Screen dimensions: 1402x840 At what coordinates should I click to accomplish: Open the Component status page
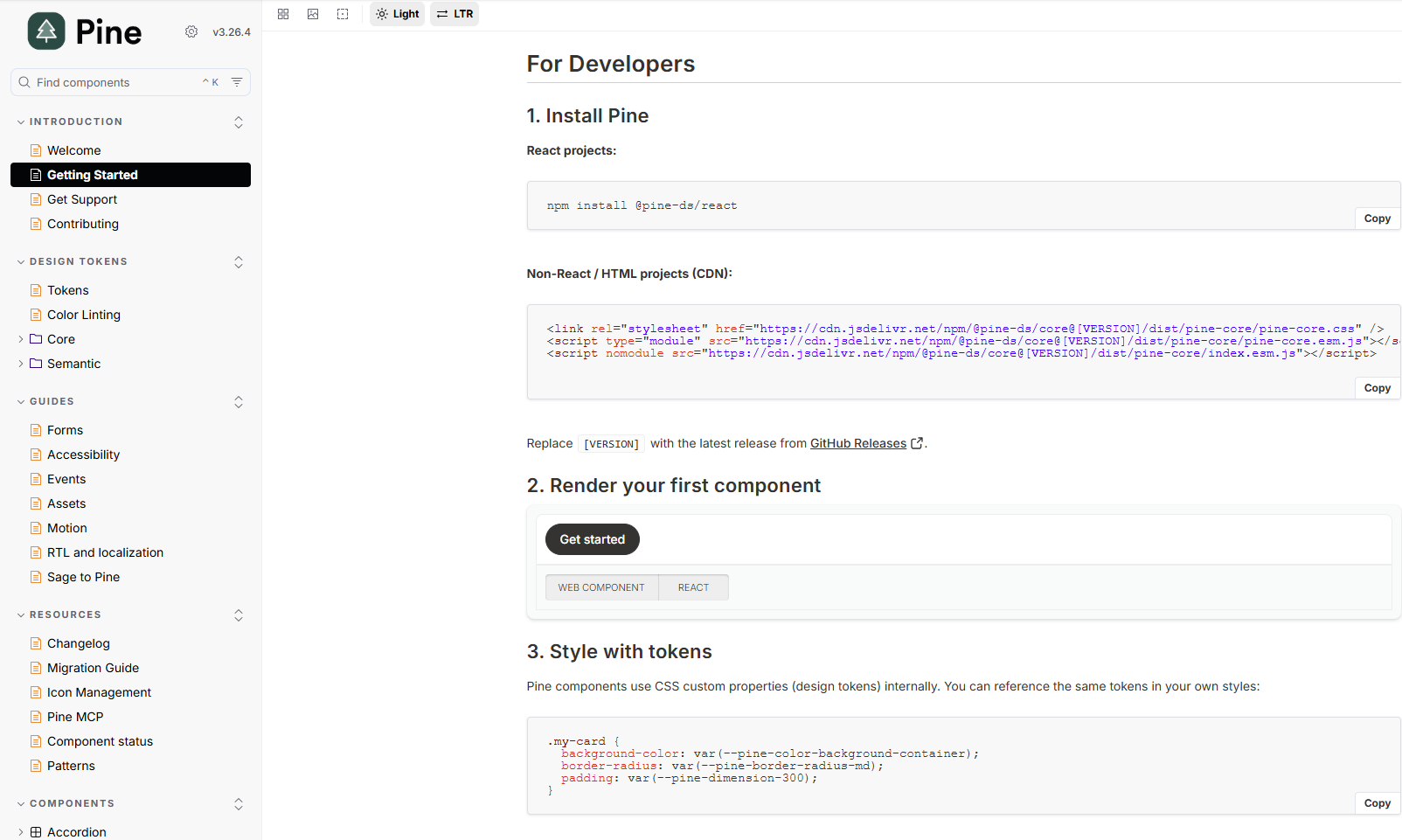coord(130,741)
